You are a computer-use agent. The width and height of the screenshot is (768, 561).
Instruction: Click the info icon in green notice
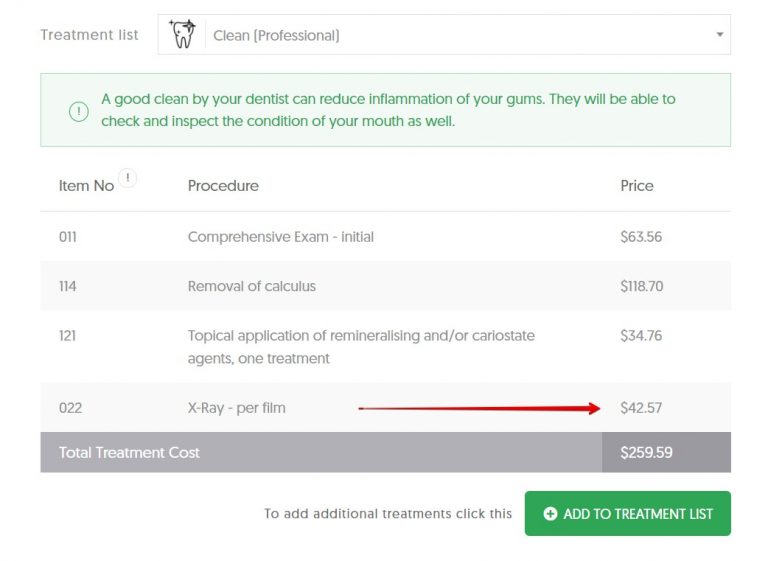click(79, 111)
